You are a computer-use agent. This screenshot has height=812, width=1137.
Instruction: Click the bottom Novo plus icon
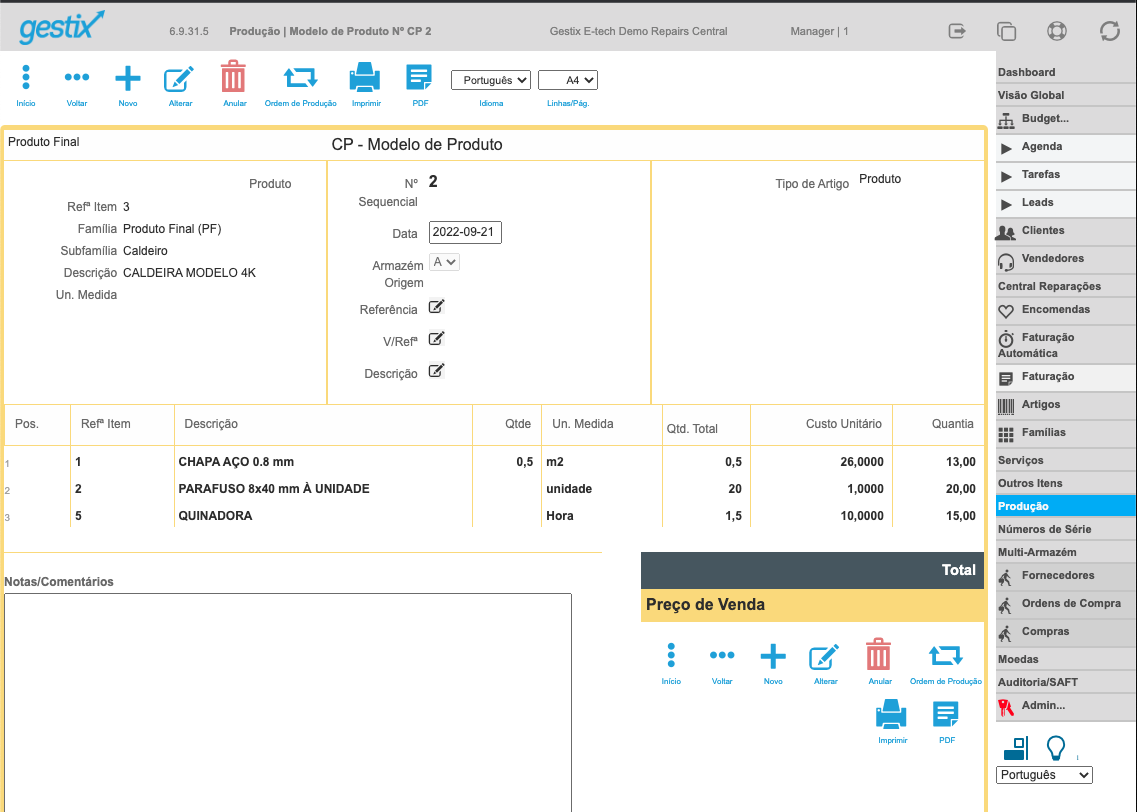[x=773, y=656]
